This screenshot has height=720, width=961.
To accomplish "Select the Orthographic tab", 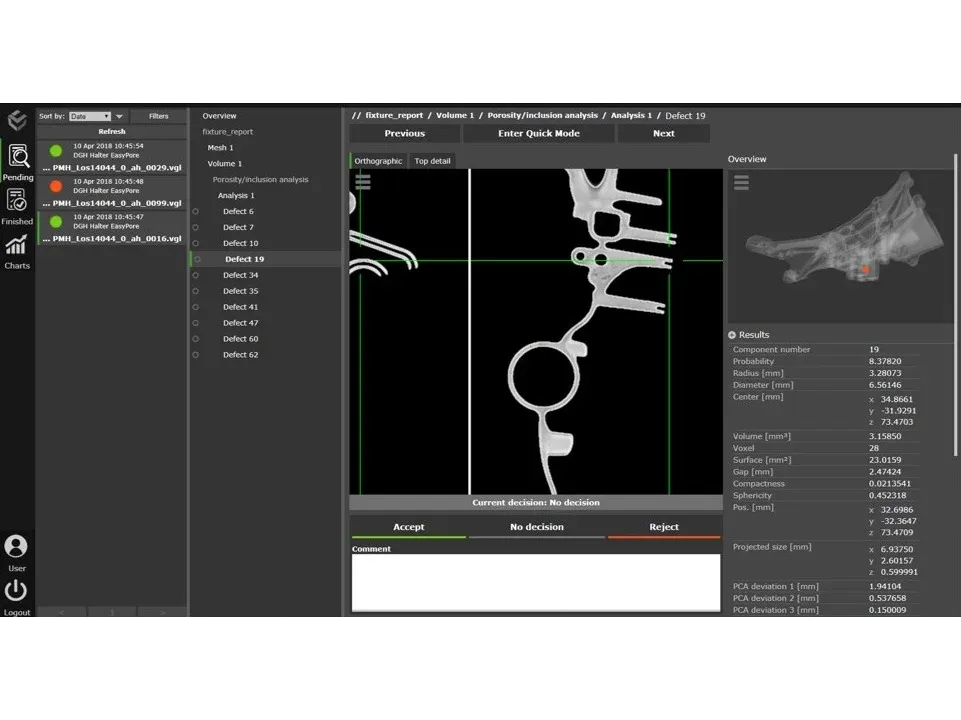I will click(x=378, y=161).
